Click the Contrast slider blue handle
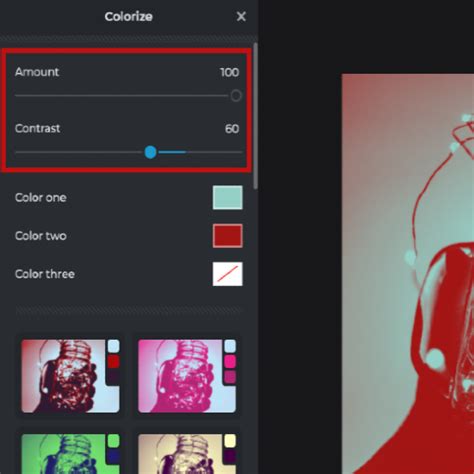Screen dimensions: 474x474 [150, 152]
